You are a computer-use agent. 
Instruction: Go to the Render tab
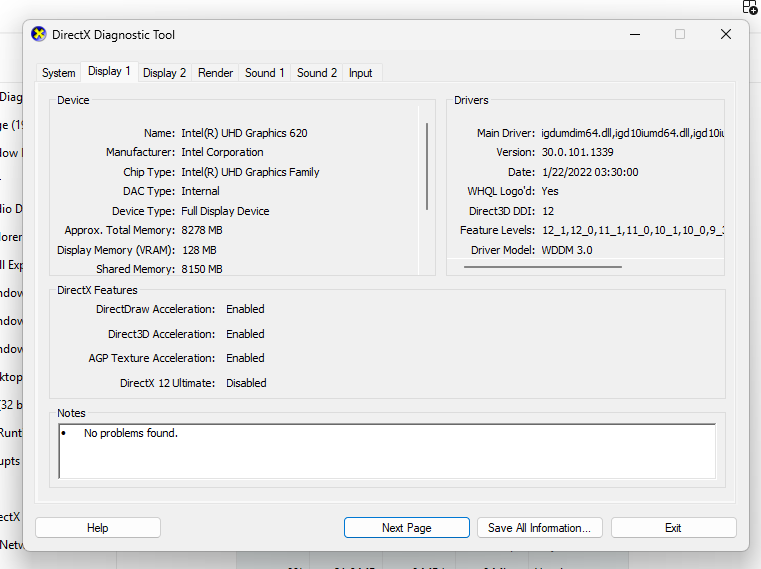[215, 73]
